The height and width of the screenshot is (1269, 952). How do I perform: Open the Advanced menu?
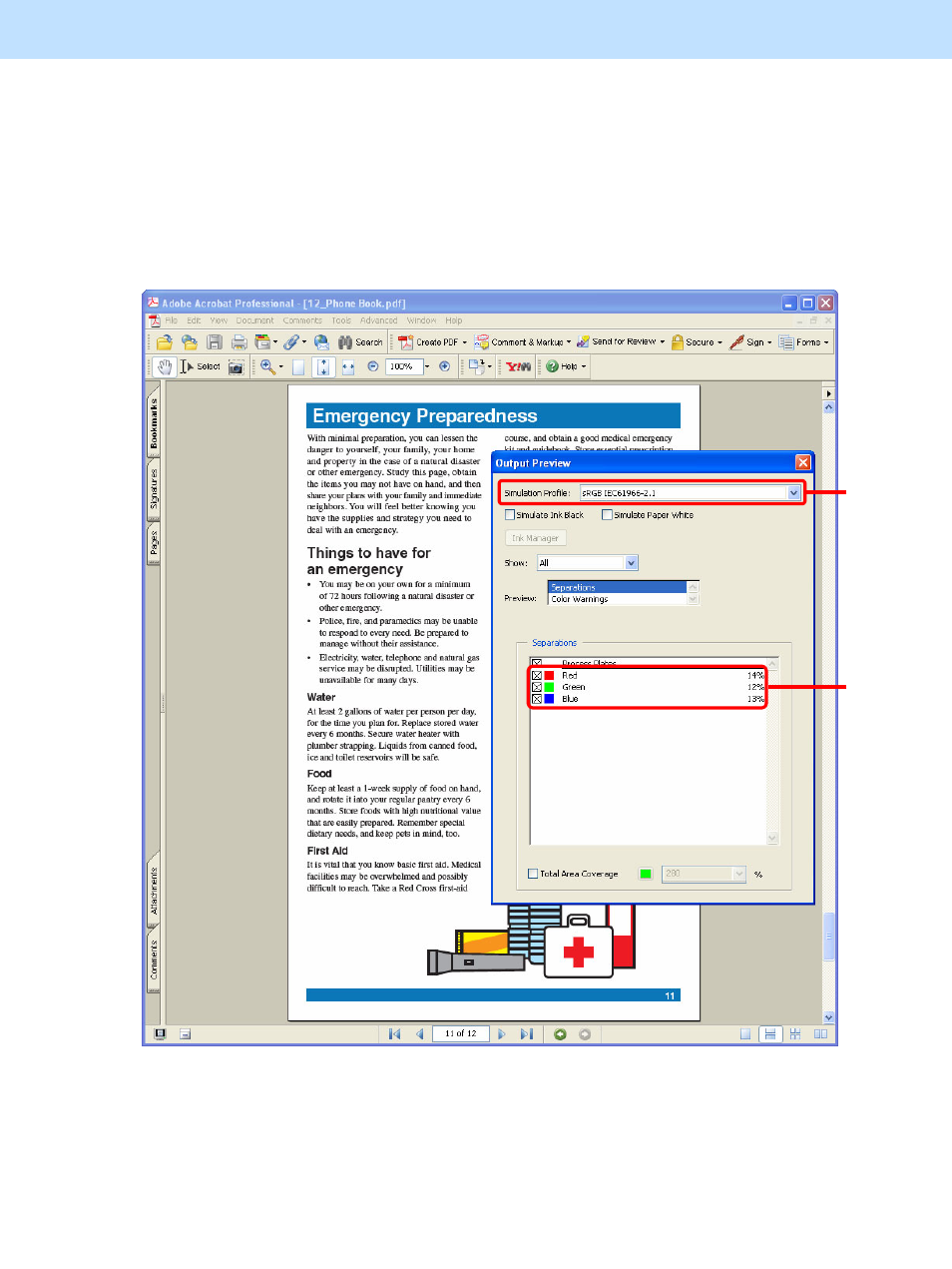pyautogui.click(x=378, y=320)
